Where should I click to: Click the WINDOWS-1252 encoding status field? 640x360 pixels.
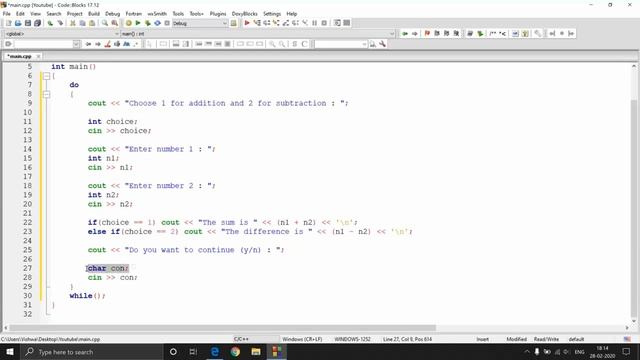point(353,339)
